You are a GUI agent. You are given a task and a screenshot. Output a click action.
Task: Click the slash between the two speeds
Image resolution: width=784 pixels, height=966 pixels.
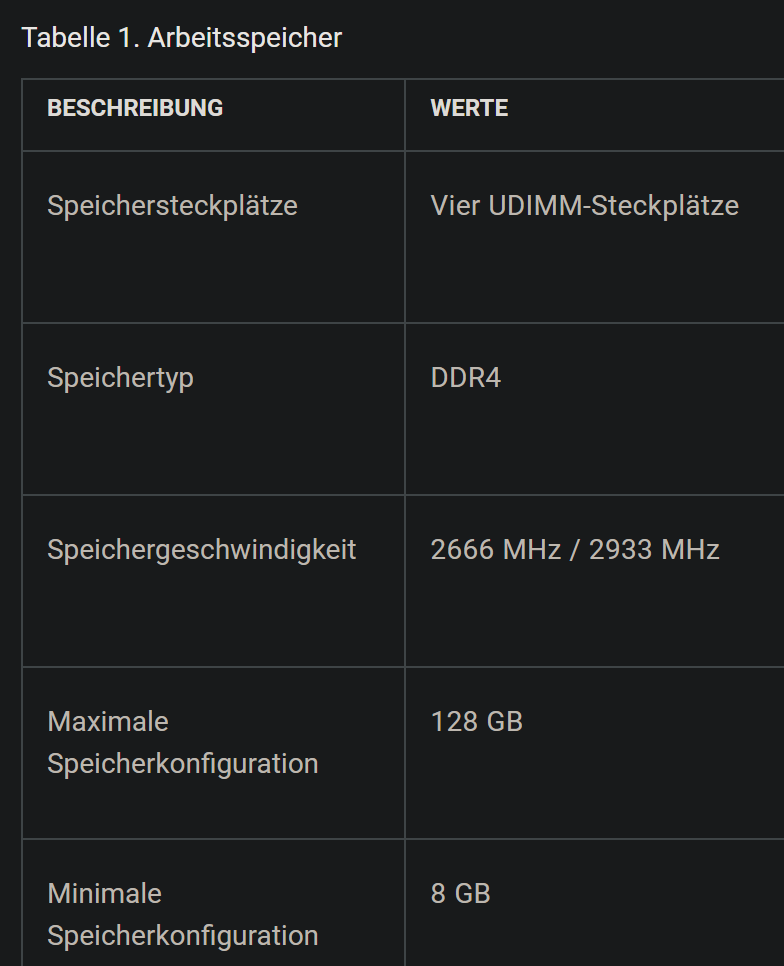pos(575,550)
